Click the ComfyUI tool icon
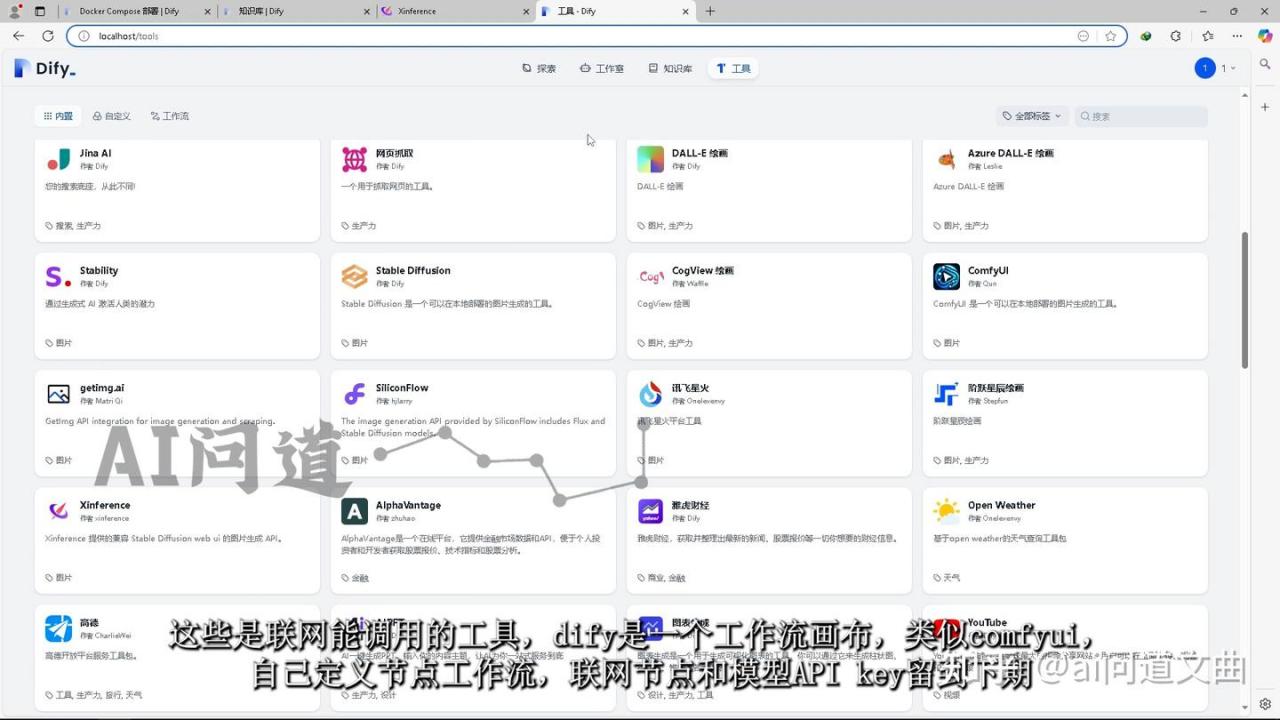Image resolution: width=1280 pixels, height=720 pixels. tap(946, 276)
